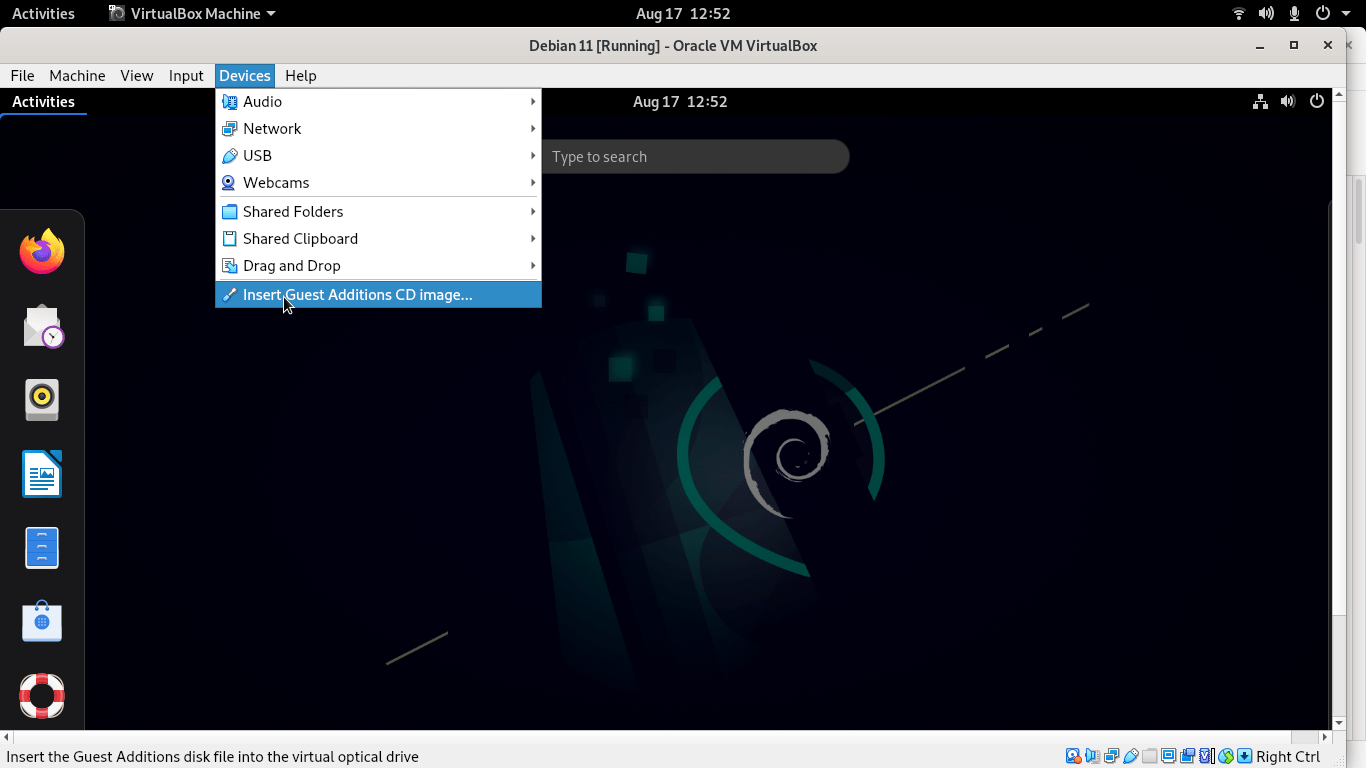Viewport: 1366px width, 768px height.
Task: Open the Files manager dock icon
Action: 42,547
